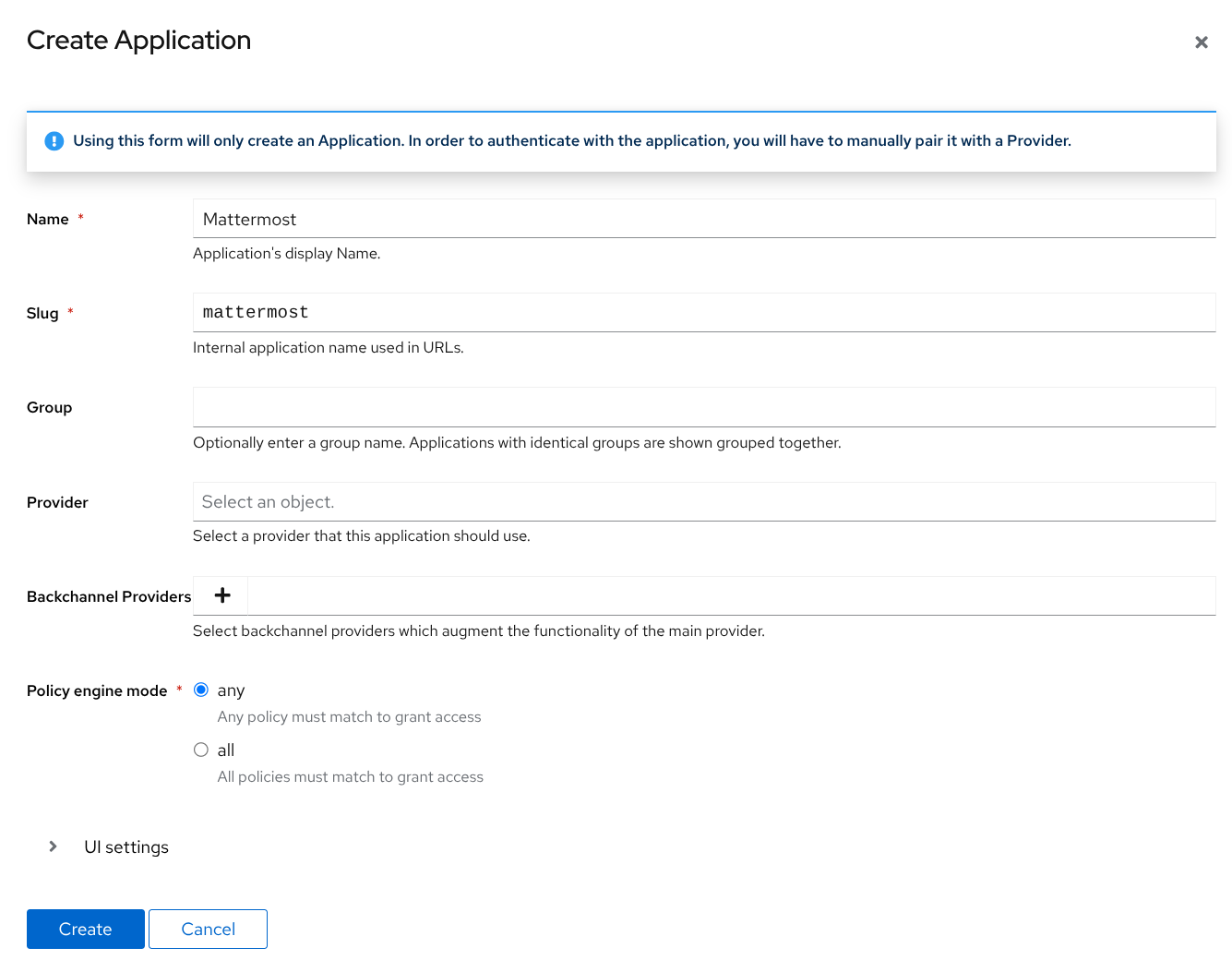Image resolution: width=1232 pixels, height=972 pixels.
Task: Click 'All policies must match to grant access'
Action: pos(351,777)
